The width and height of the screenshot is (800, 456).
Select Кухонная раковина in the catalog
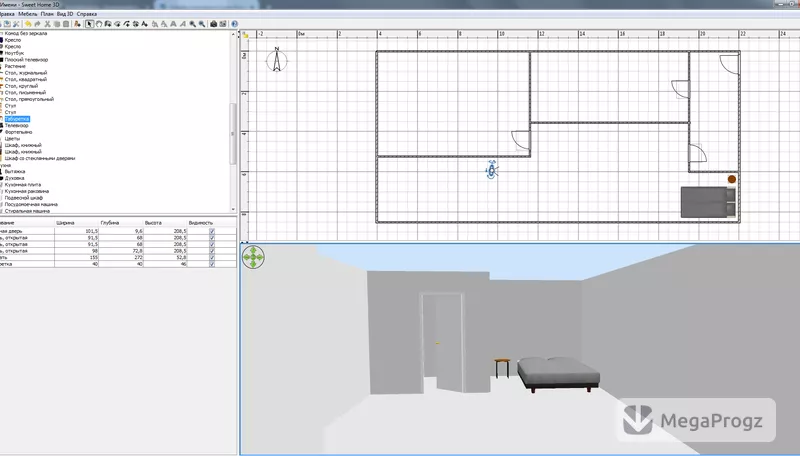(x=27, y=192)
